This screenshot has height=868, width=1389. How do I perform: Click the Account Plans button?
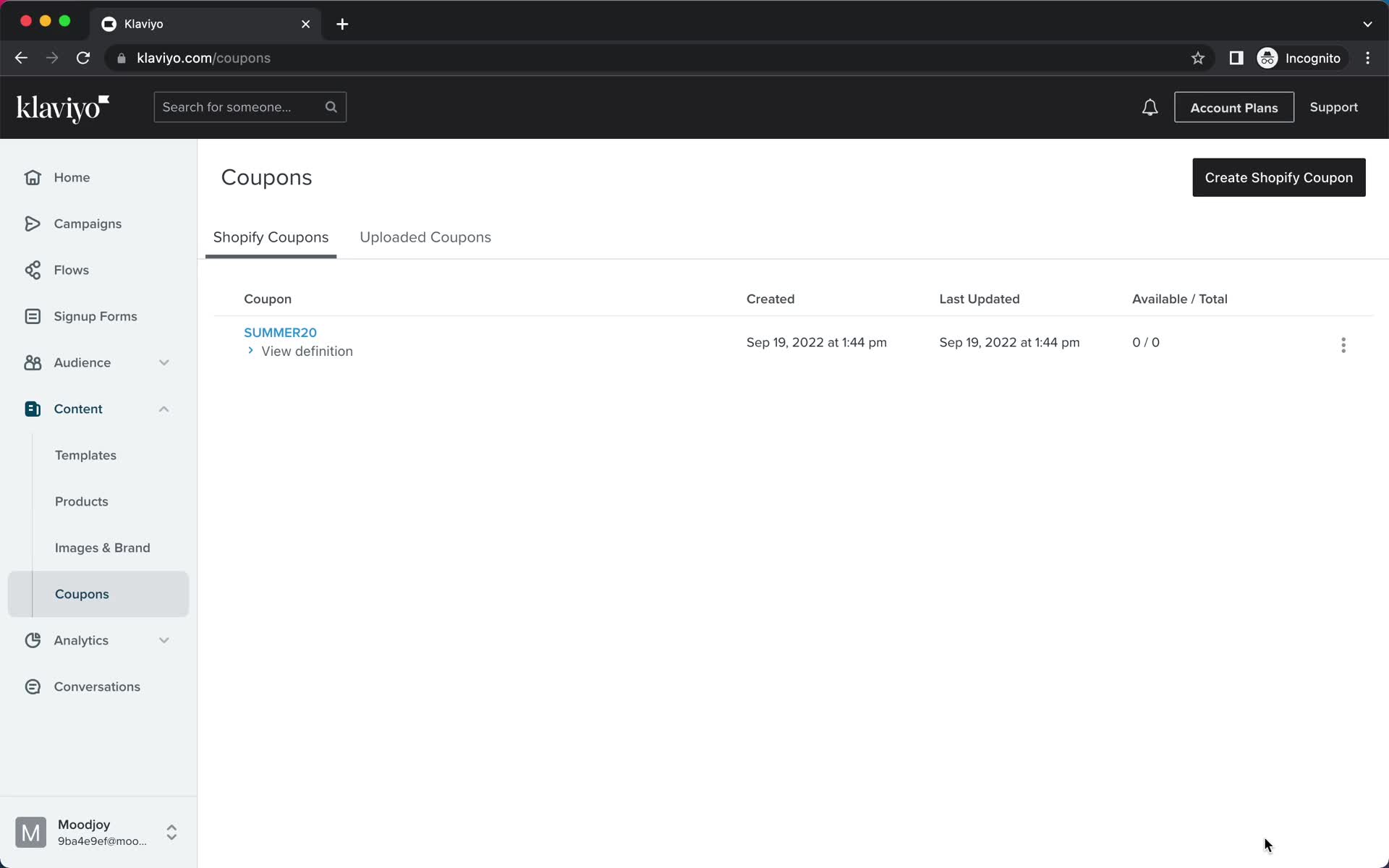(x=1233, y=107)
